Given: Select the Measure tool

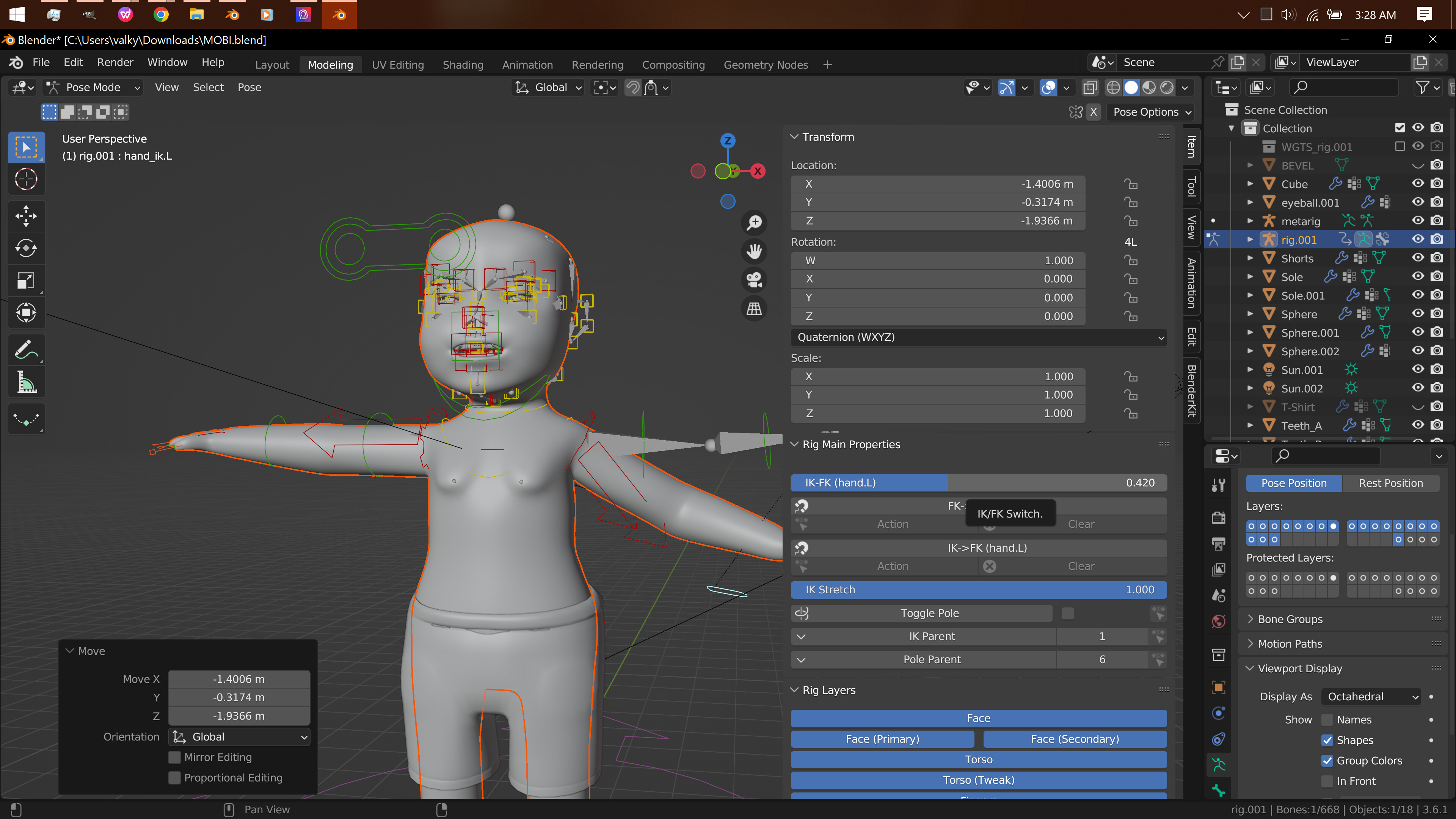Looking at the screenshot, I should 26,382.
